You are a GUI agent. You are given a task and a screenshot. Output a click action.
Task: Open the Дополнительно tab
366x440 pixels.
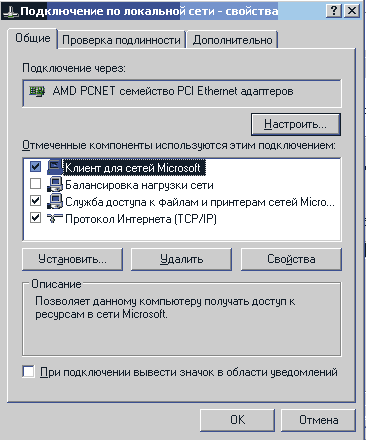232,40
